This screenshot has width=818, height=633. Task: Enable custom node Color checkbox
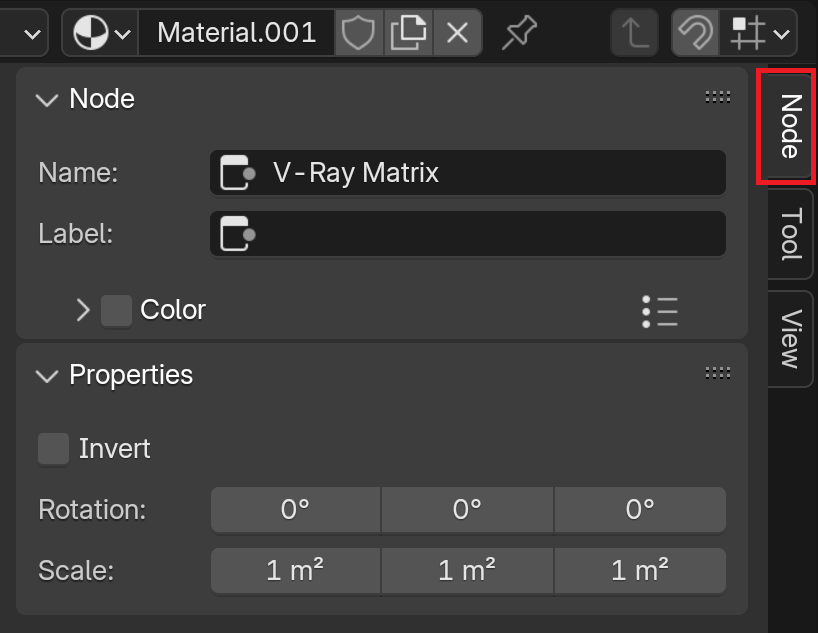tap(116, 310)
